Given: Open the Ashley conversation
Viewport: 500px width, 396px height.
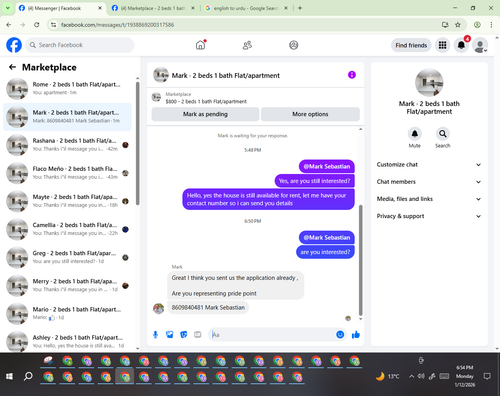Looking at the screenshot, I should tap(67, 341).
